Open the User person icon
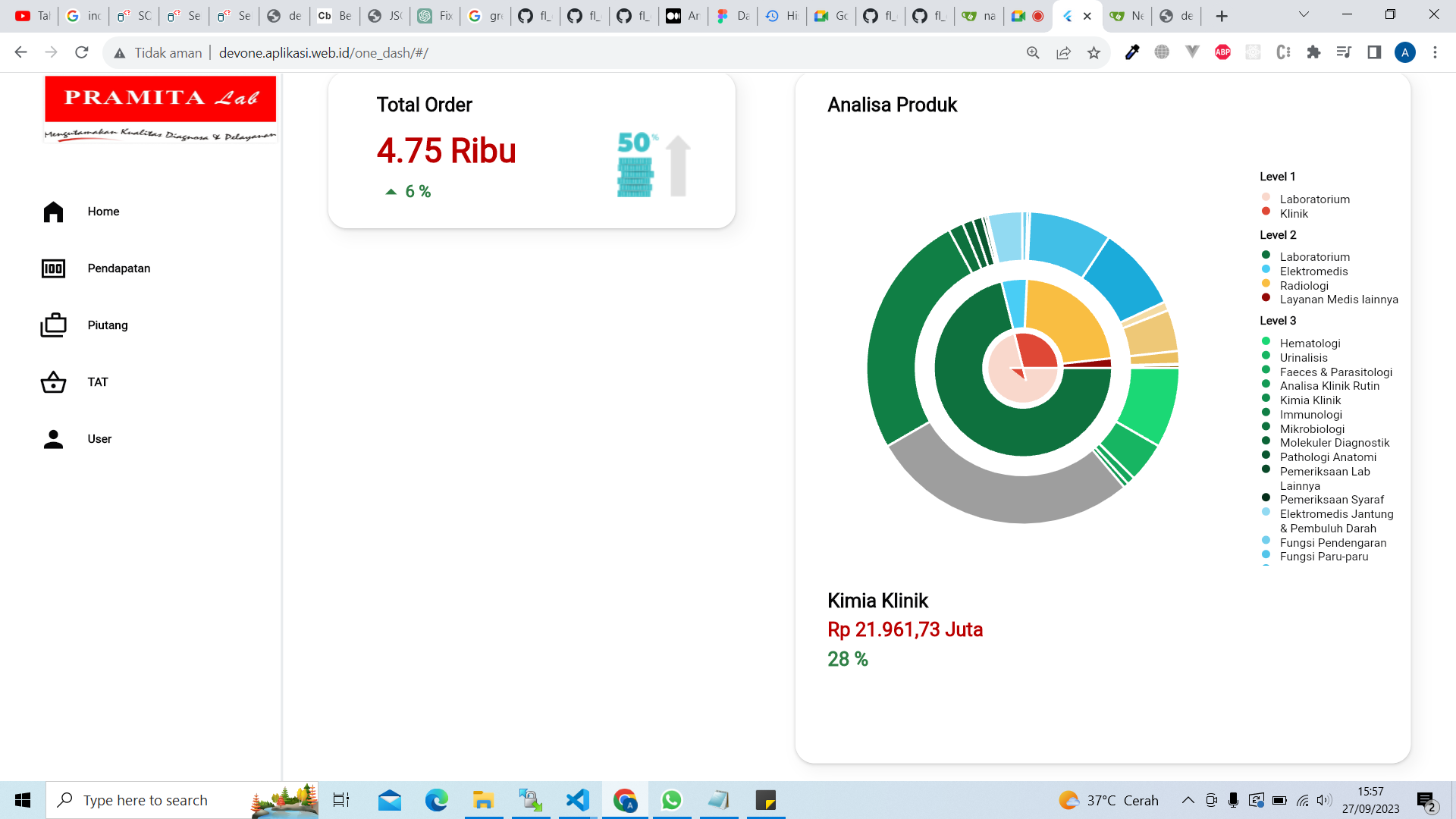 (53, 439)
